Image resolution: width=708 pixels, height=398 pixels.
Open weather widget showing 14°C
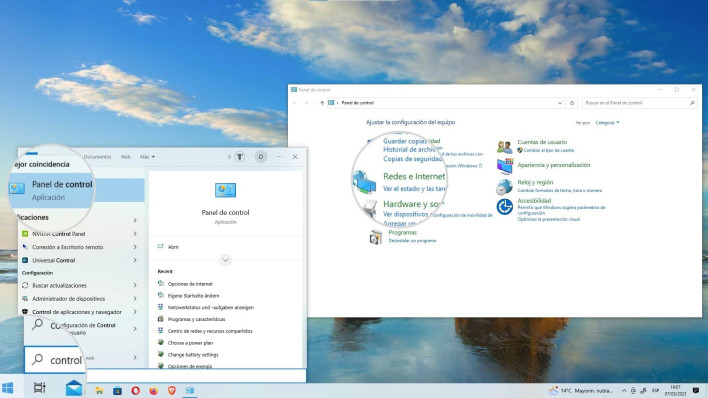(581, 391)
